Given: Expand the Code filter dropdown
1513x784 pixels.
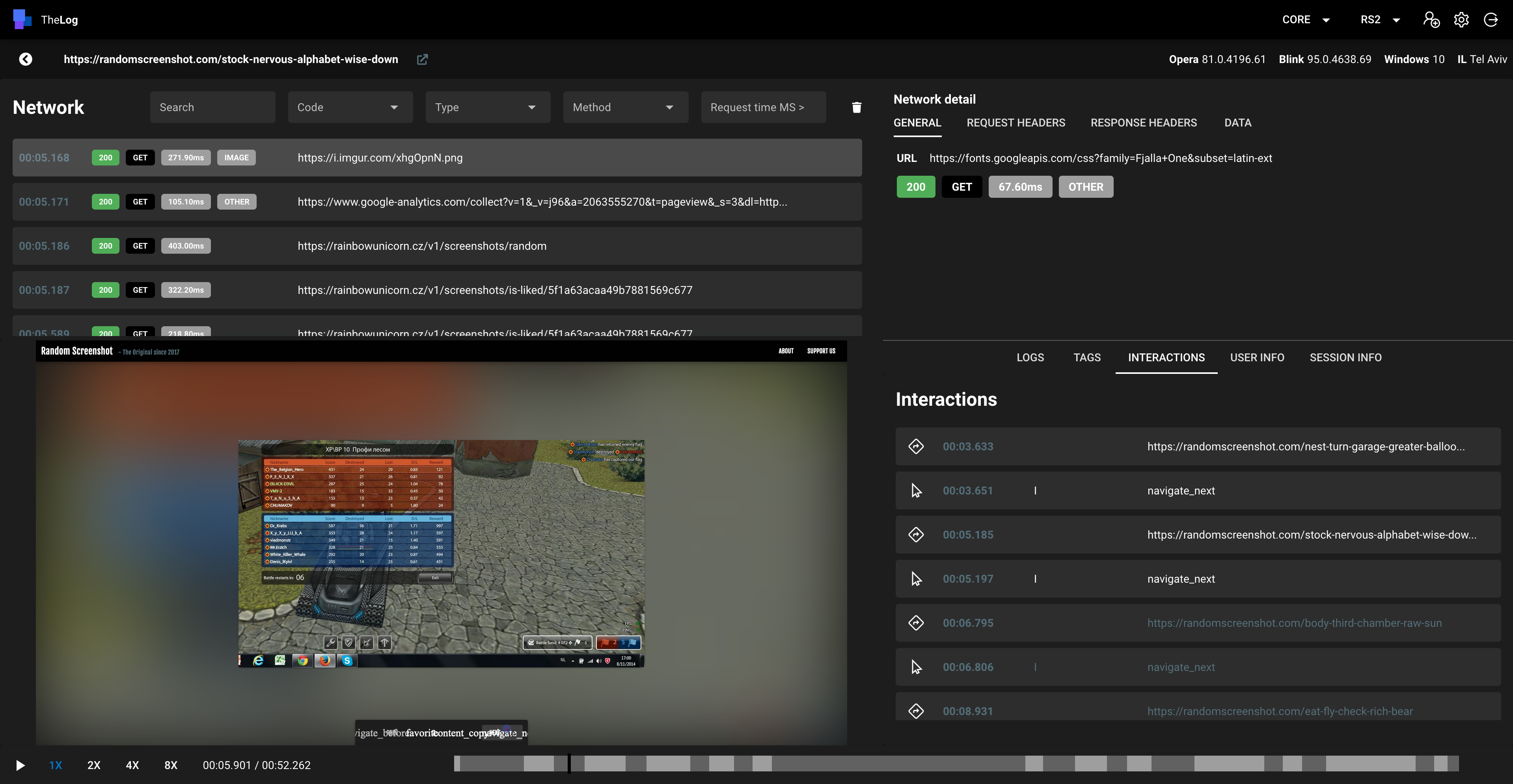Looking at the screenshot, I should pos(349,108).
